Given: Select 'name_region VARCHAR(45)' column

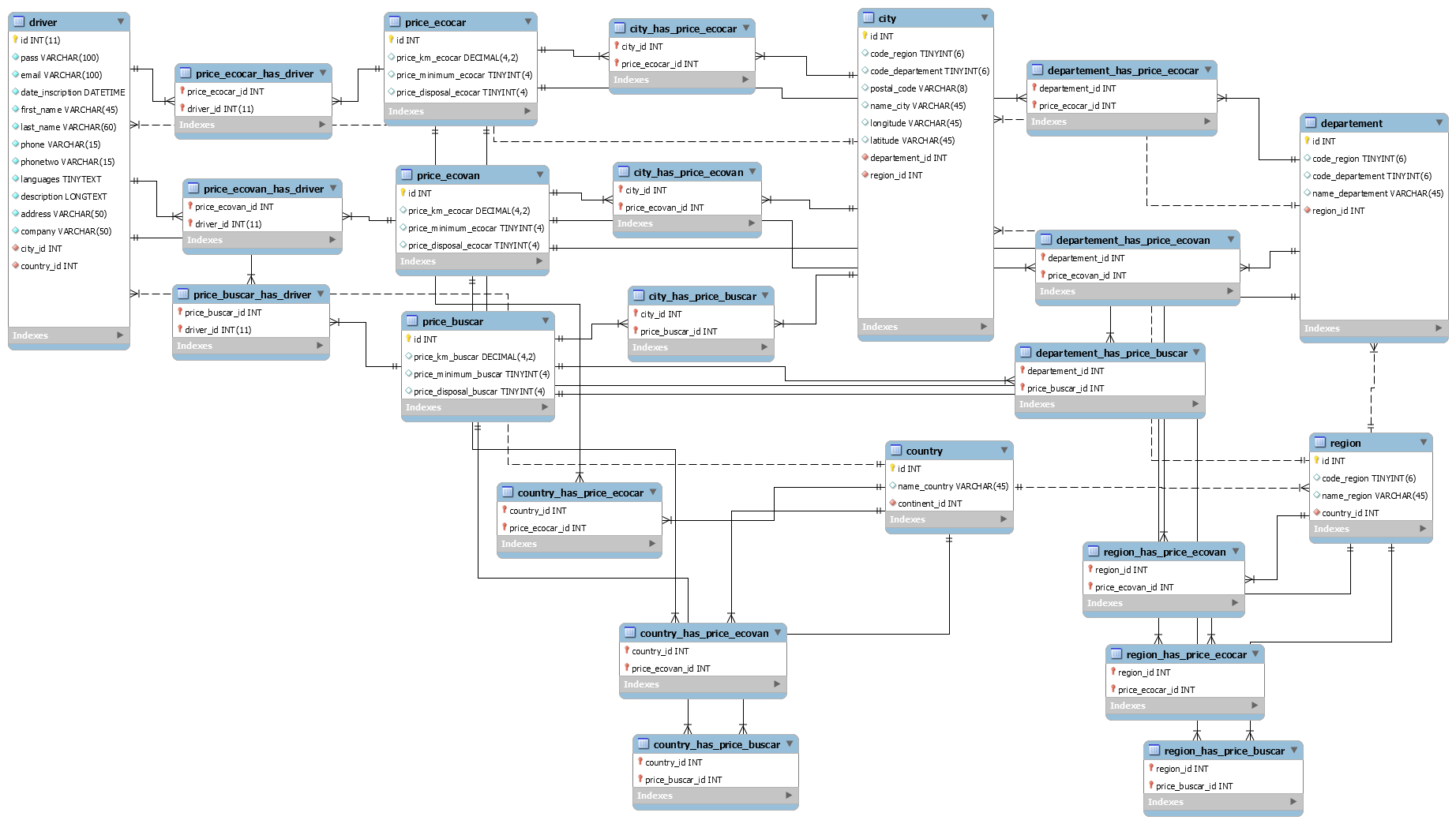Looking at the screenshot, I should pos(1371,496).
